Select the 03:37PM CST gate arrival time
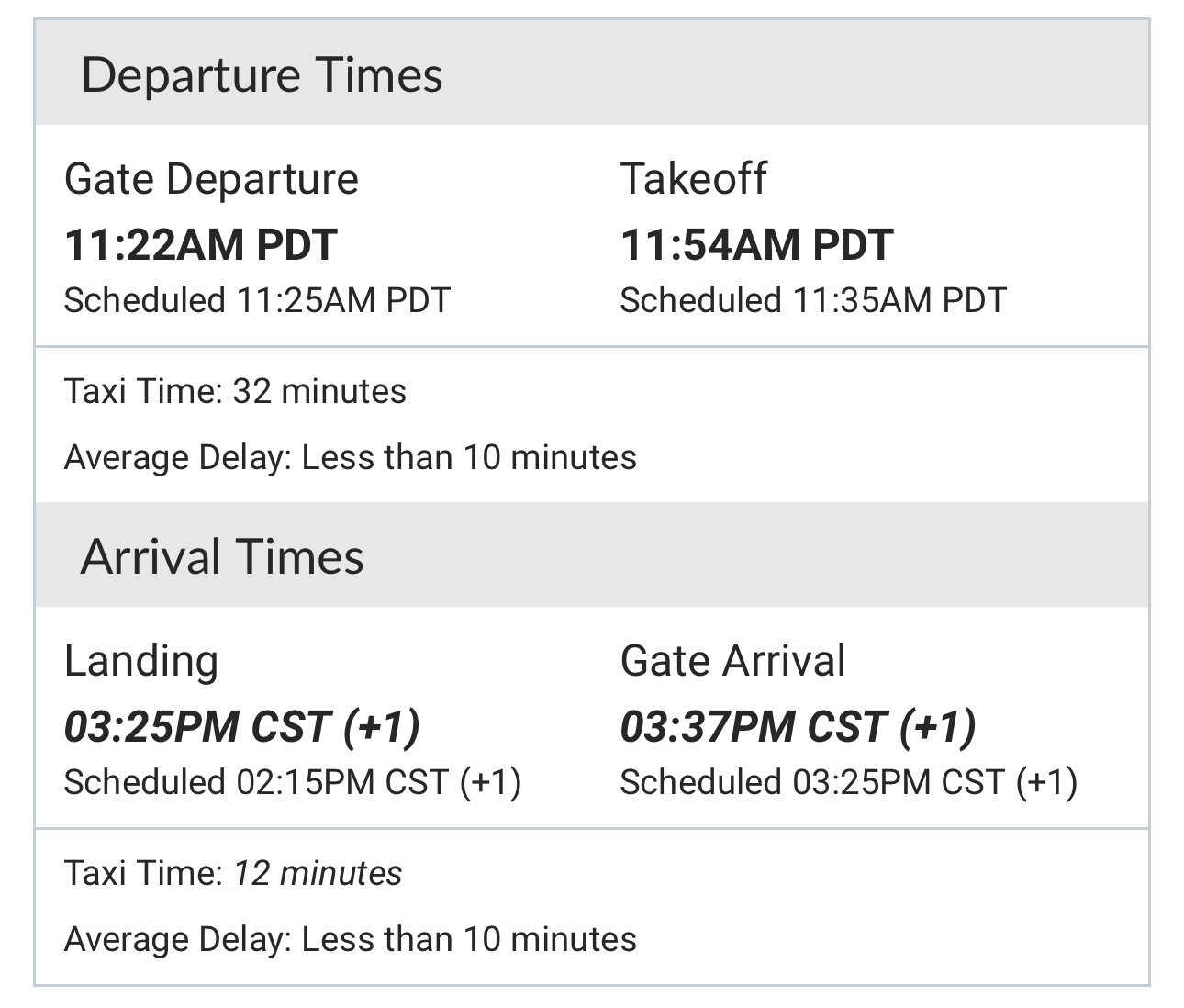The image size is (1184, 1008). (x=754, y=727)
